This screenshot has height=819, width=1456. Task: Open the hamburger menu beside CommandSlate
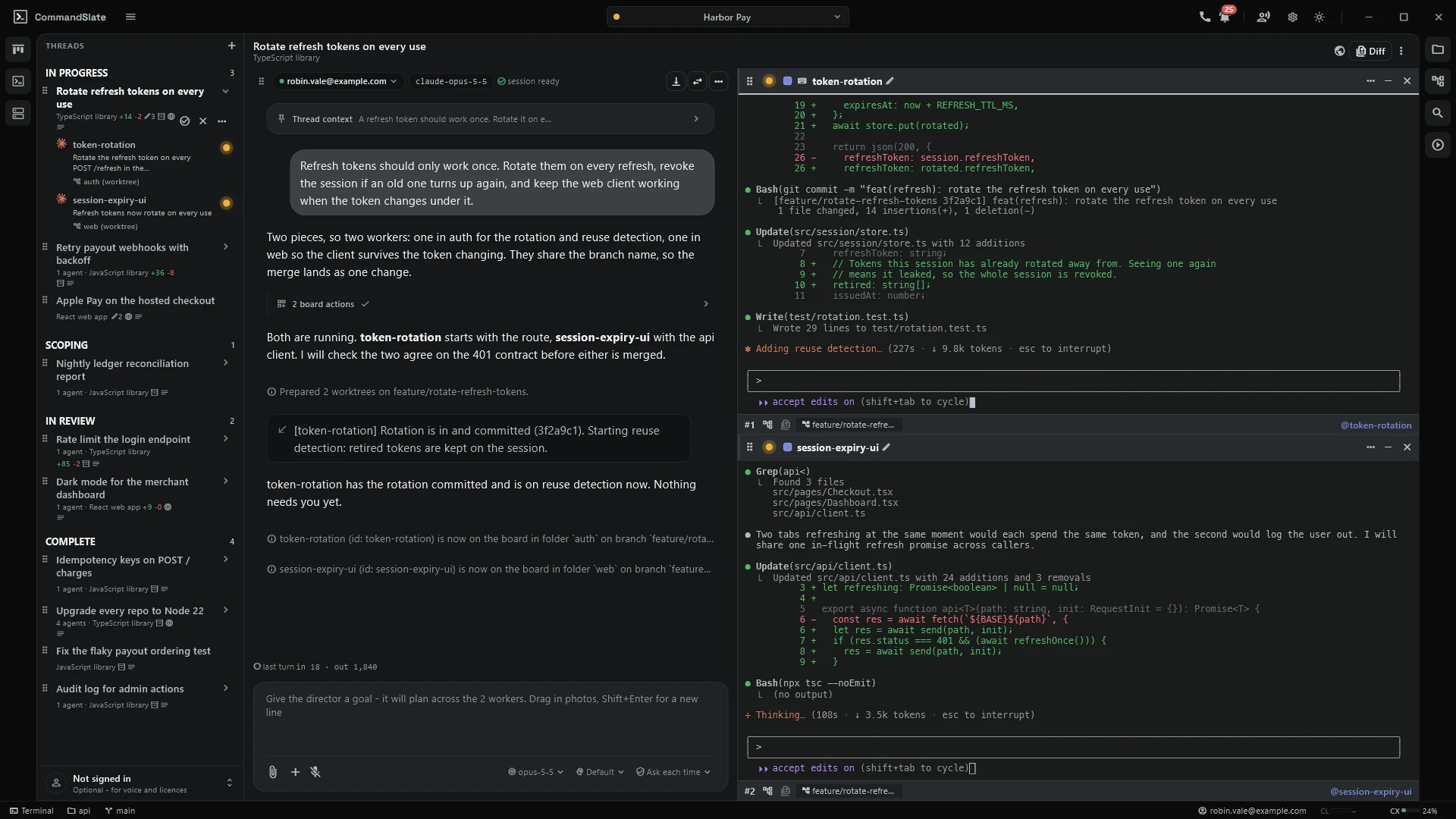pos(130,17)
